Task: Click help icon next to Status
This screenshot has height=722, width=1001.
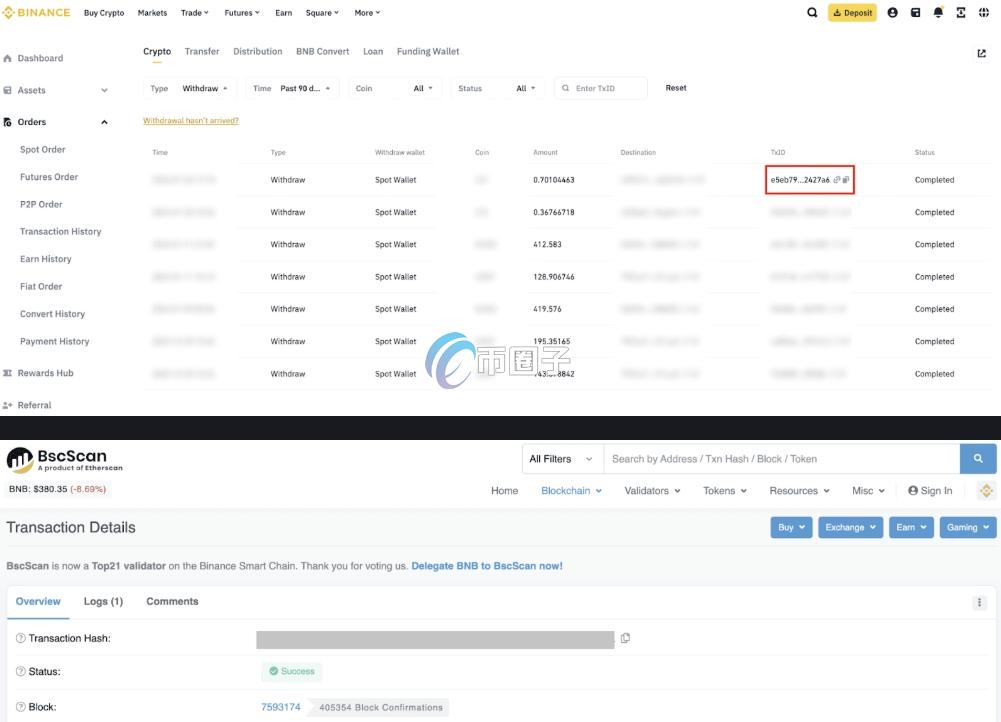Action: [20, 672]
